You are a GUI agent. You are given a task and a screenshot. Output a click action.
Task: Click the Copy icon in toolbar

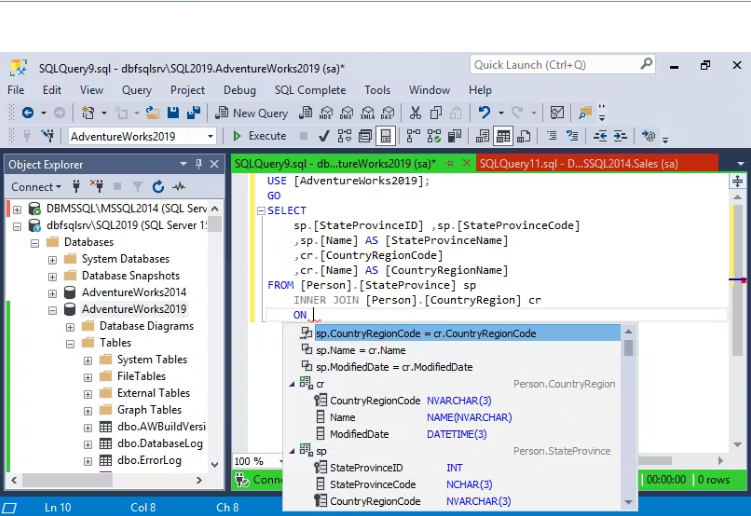click(436, 113)
